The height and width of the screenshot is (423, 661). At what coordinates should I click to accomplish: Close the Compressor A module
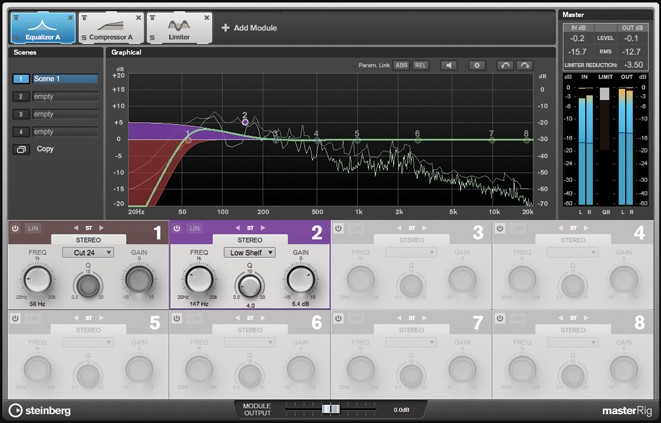pyautogui.click(x=138, y=17)
